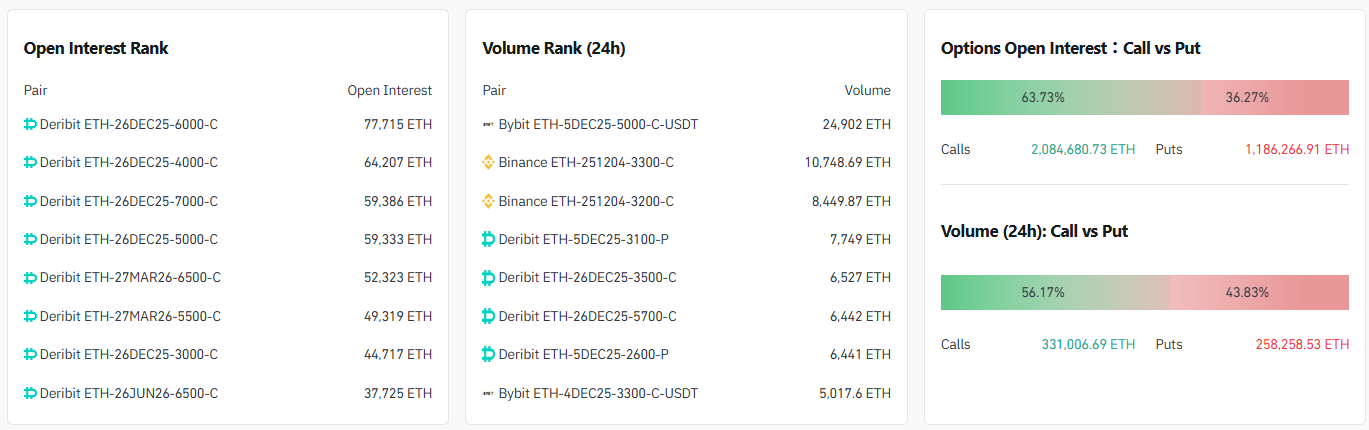The width and height of the screenshot is (1369, 430).
Task: Click Deribit icon beside ETH-26JUN26-6500-C
Action: pyautogui.click(x=30, y=393)
